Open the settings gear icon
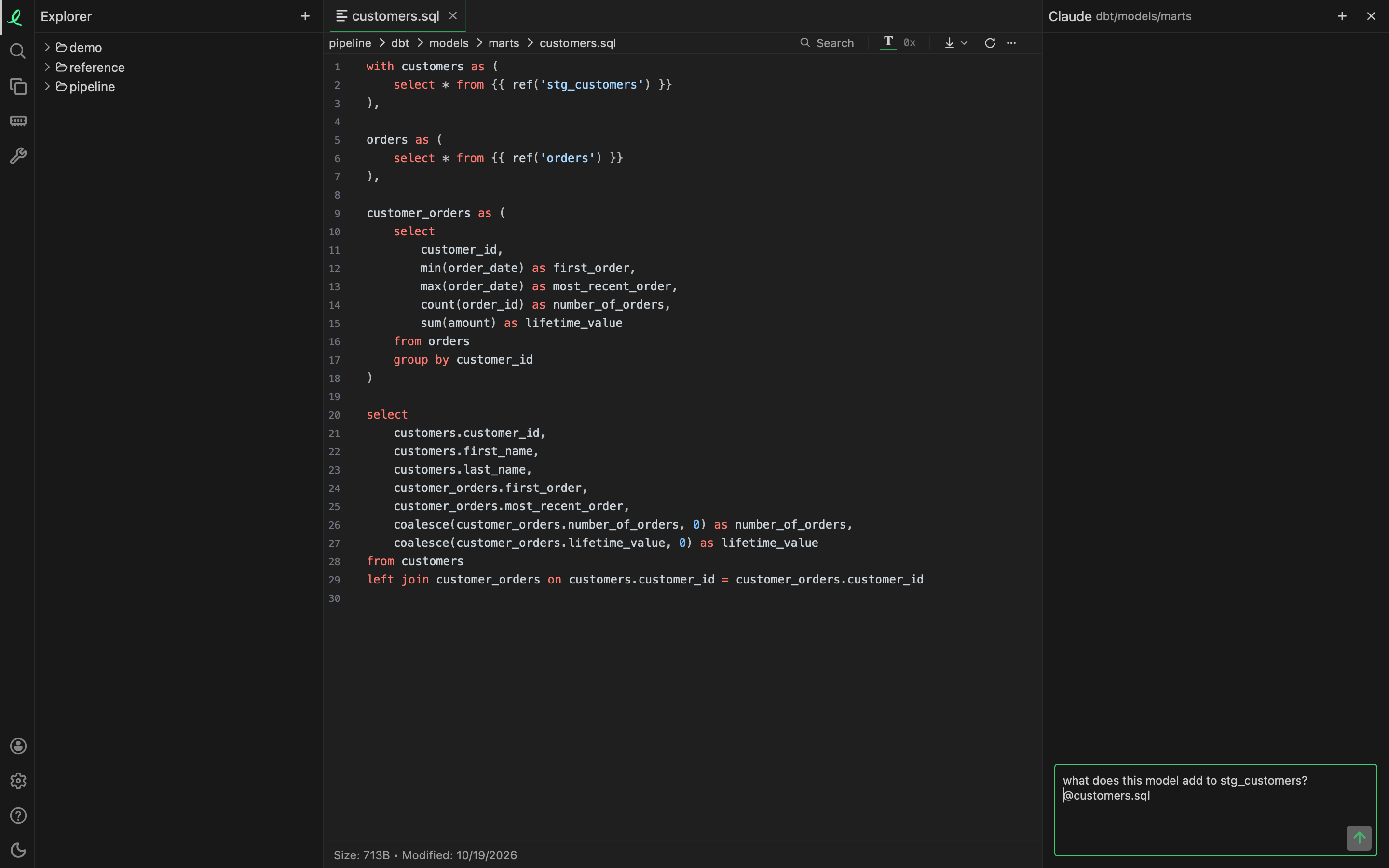Screen dimensions: 1389x868 tap(18, 781)
